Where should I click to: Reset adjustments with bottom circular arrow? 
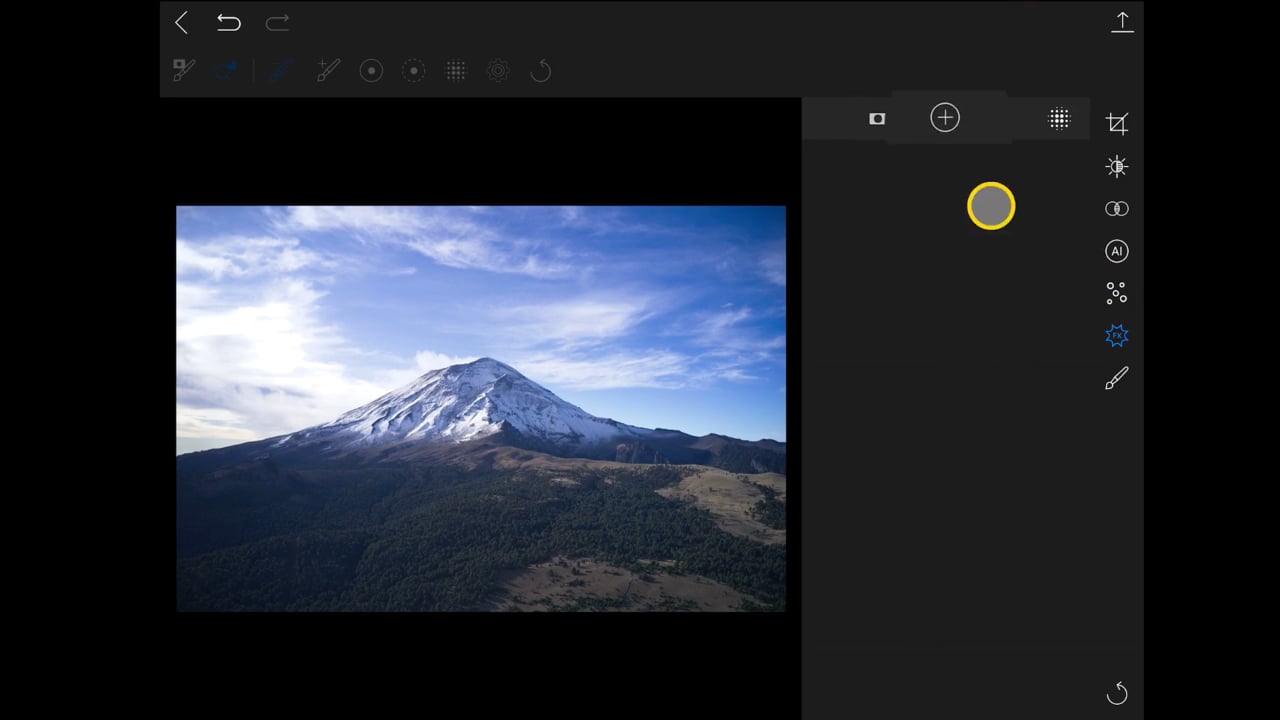1117,693
